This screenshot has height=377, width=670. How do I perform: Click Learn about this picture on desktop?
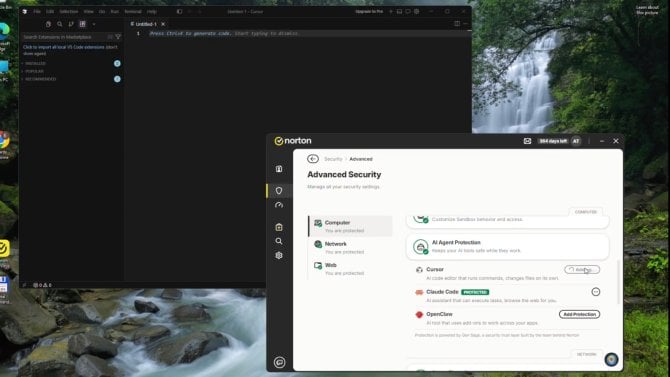pos(647,10)
